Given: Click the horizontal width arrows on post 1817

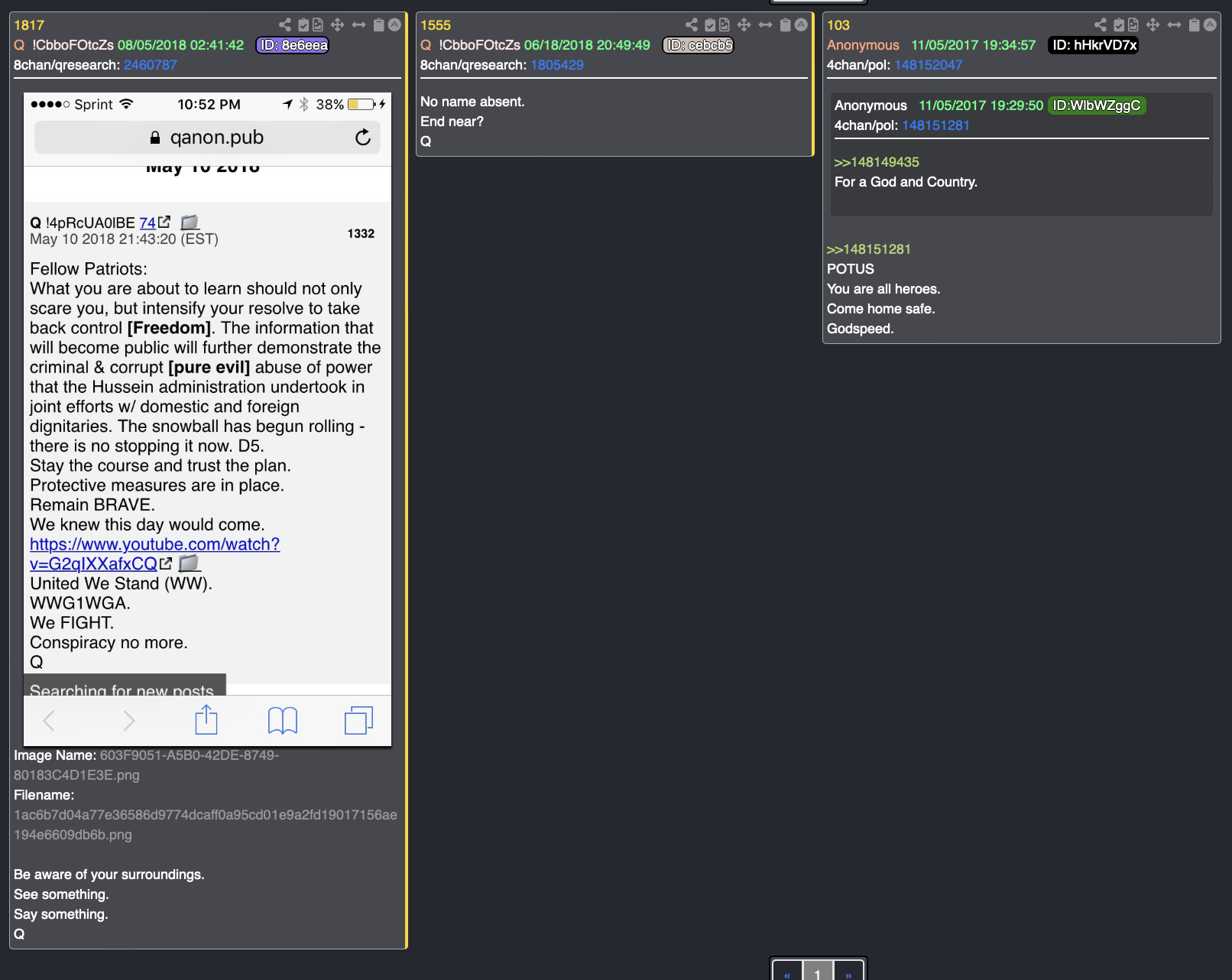Looking at the screenshot, I should pos(358,24).
